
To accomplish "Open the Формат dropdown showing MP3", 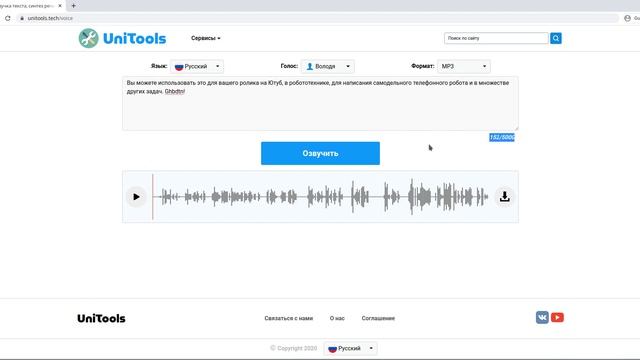I will coord(464,66).
